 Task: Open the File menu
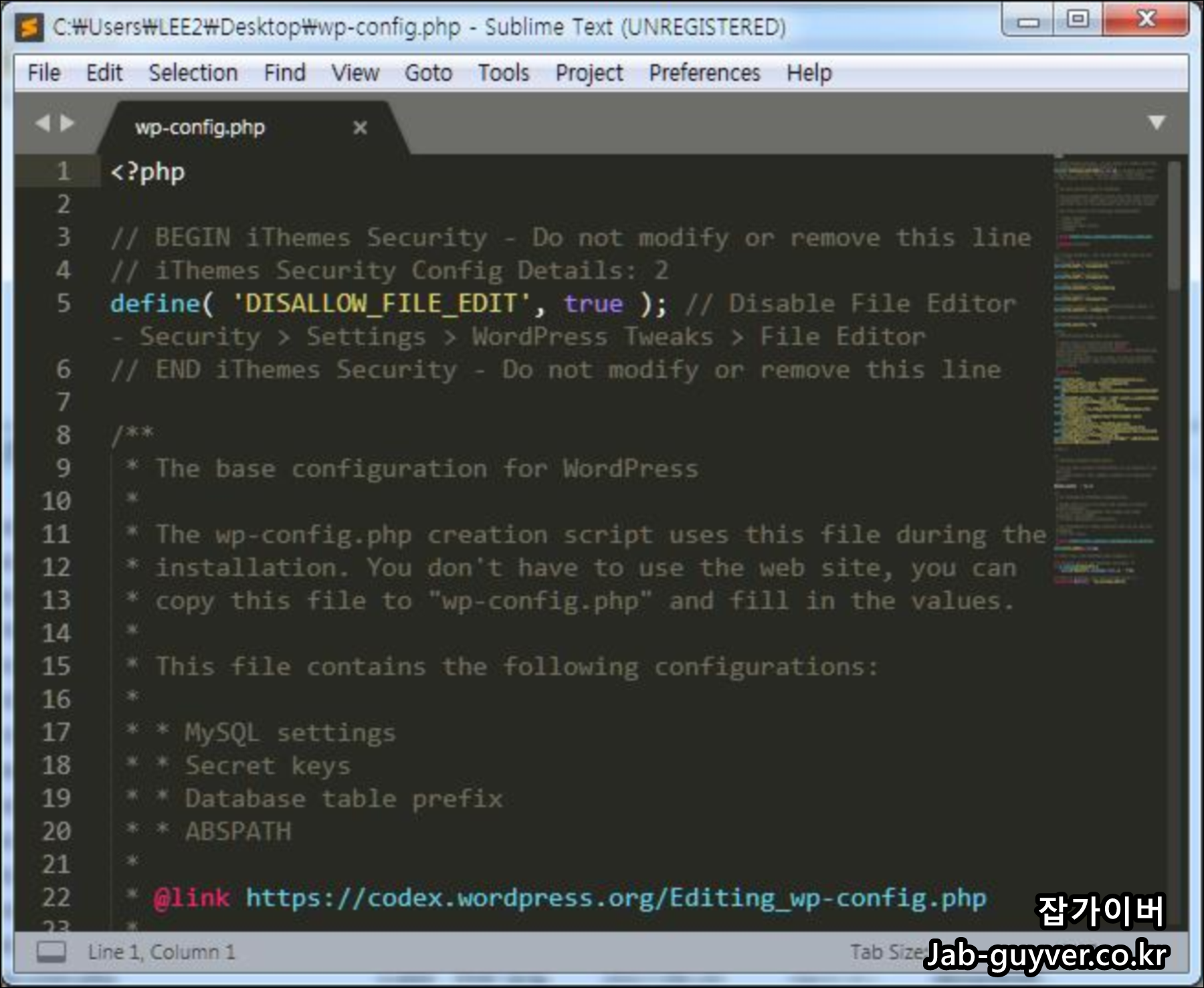pos(44,72)
